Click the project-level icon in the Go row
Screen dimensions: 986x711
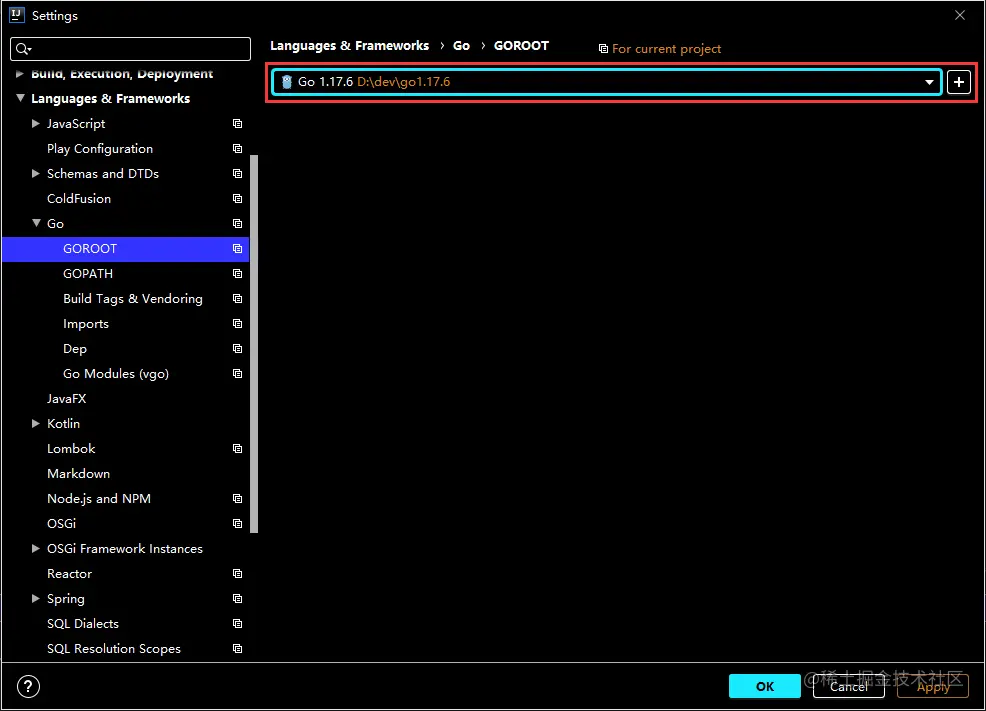click(237, 224)
